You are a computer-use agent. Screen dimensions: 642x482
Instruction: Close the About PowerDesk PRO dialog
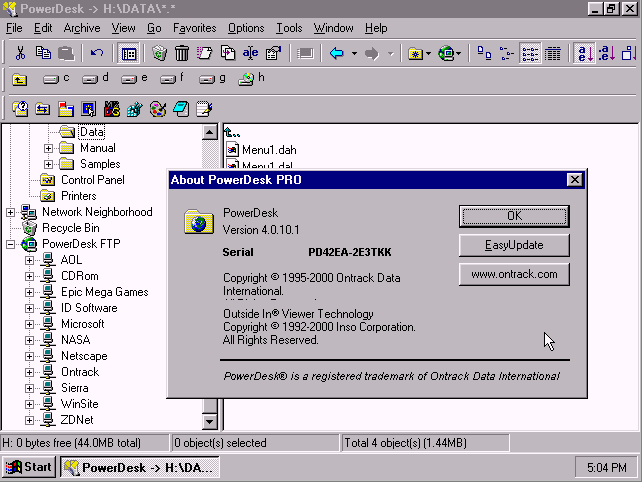click(x=575, y=179)
